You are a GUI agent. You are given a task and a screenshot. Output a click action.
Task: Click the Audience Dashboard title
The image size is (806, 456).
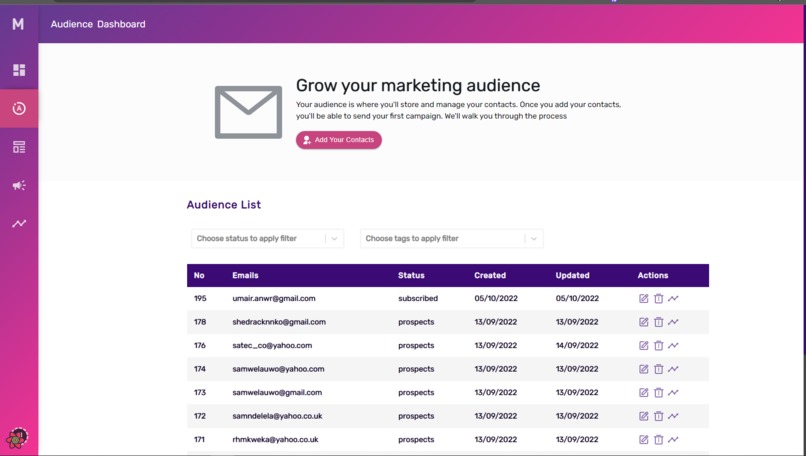[98, 24]
